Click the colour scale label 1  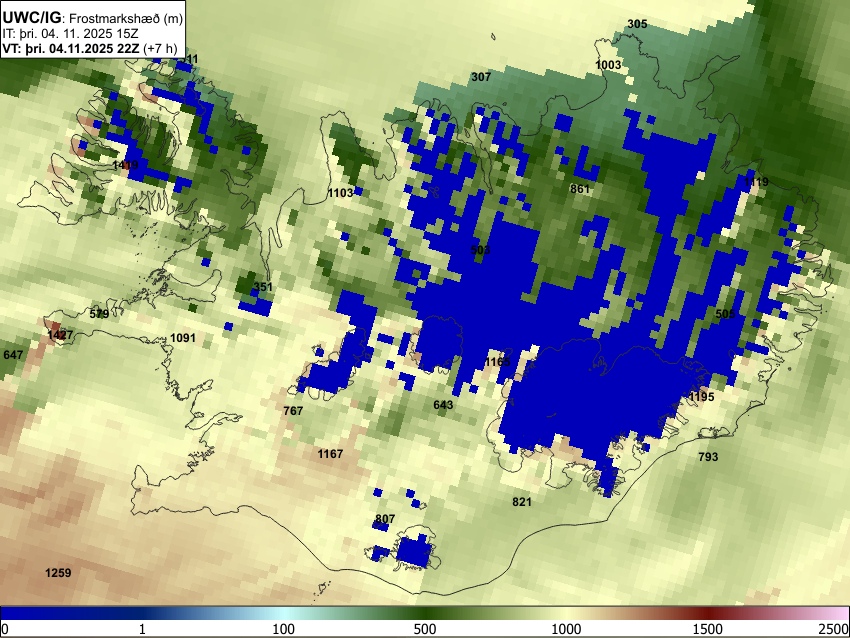click(x=142, y=629)
